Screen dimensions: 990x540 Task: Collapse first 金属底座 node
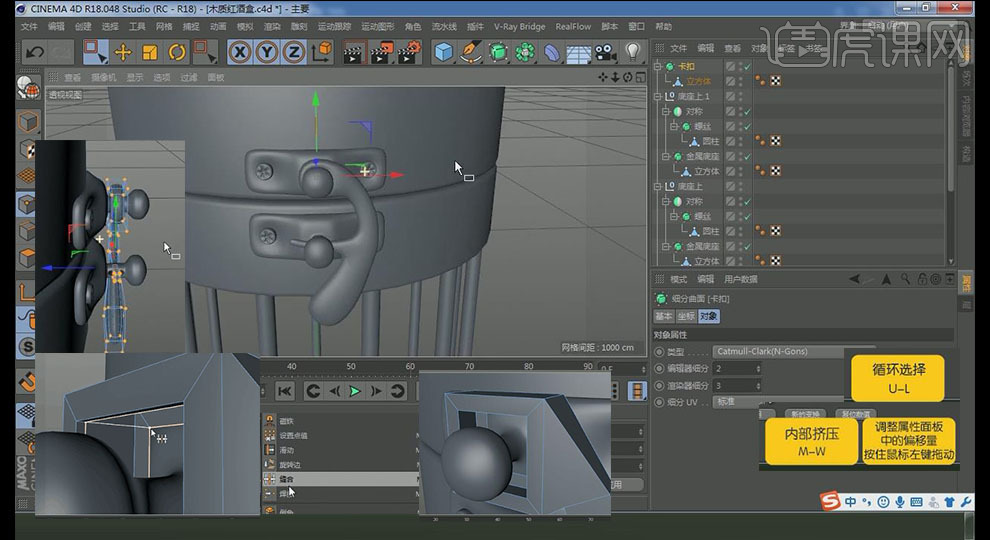tap(665, 156)
